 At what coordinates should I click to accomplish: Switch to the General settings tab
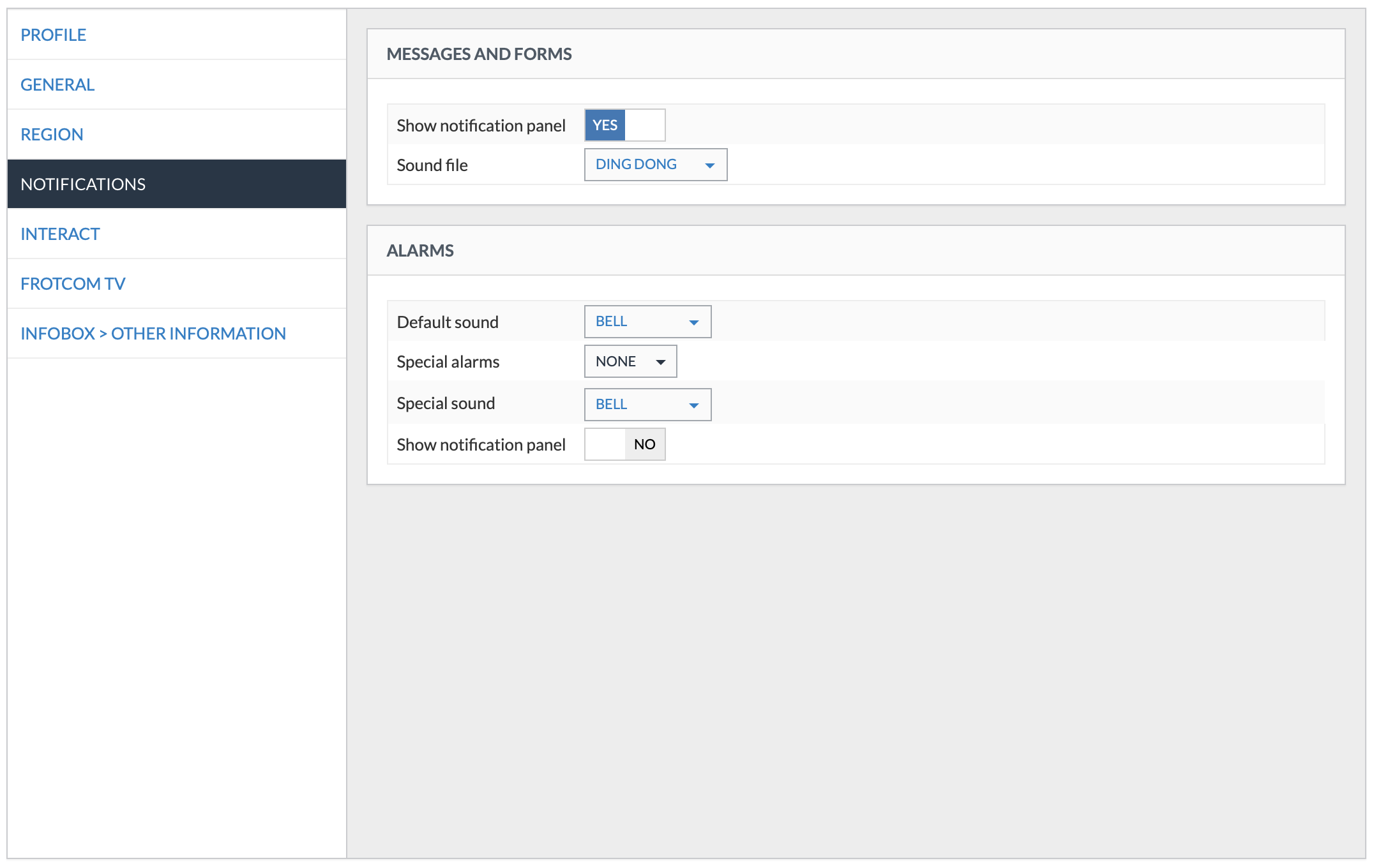coord(57,85)
